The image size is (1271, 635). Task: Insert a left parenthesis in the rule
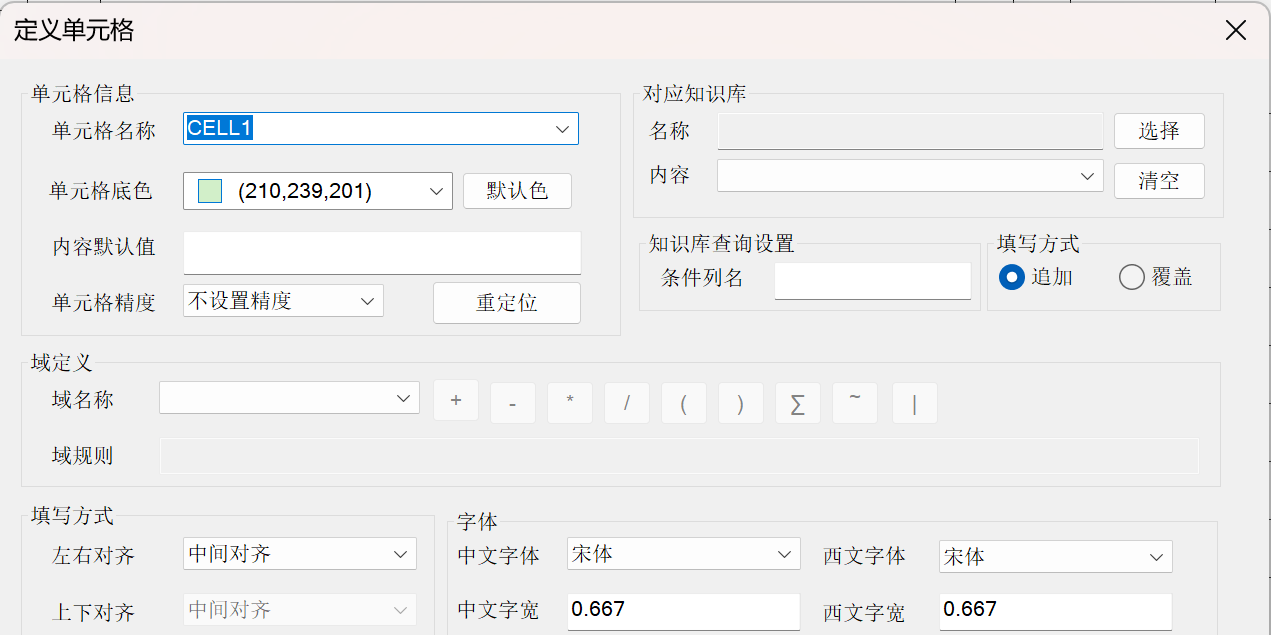(x=684, y=402)
